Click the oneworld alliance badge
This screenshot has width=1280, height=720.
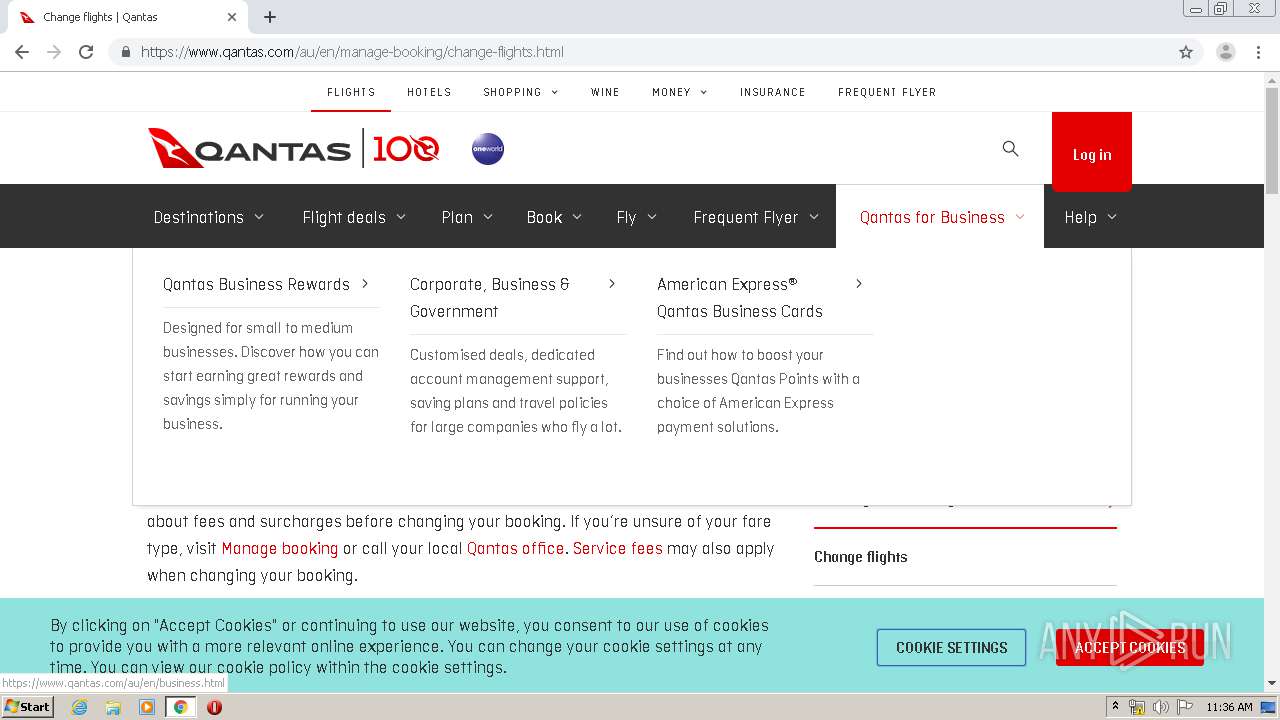pos(488,149)
